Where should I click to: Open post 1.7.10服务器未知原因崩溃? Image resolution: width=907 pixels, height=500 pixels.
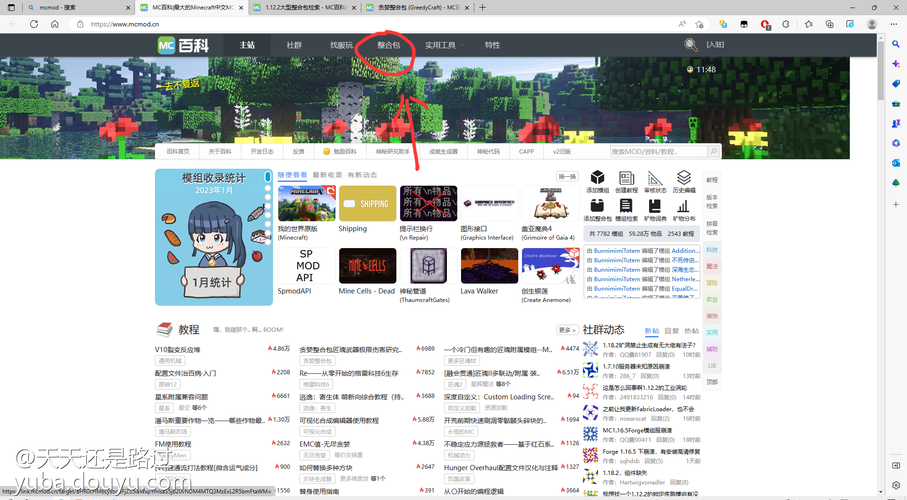[x=636, y=366]
